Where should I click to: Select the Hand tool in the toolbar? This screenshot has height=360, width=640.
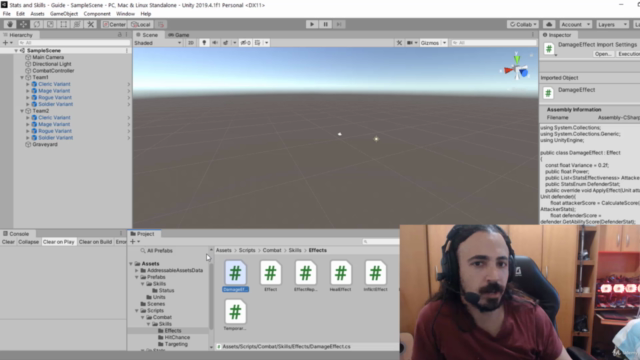[10, 24]
